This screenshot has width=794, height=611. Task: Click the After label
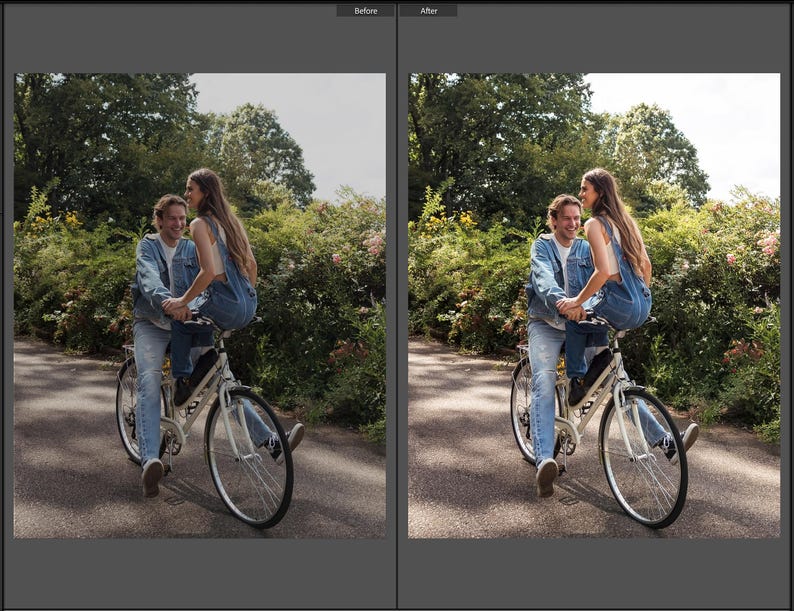pos(428,11)
